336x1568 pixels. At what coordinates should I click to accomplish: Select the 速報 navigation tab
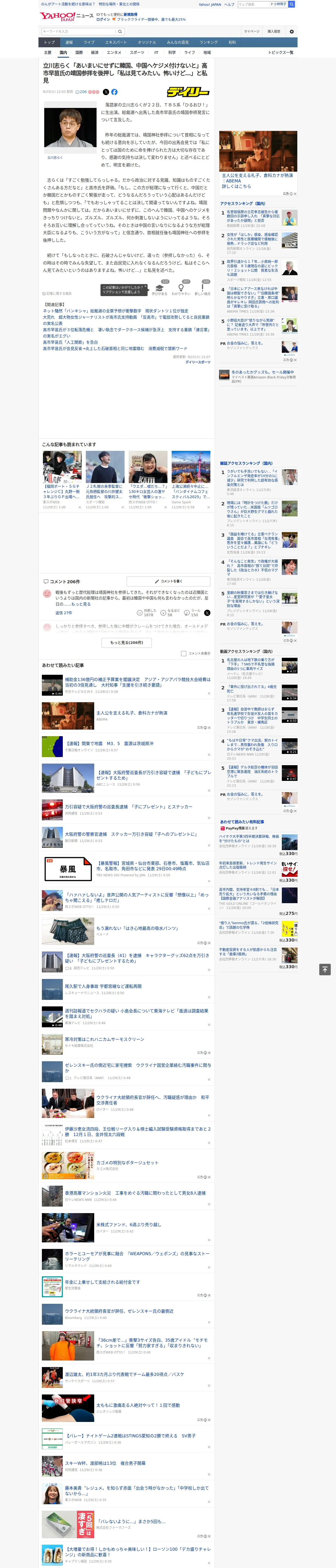[69, 43]
